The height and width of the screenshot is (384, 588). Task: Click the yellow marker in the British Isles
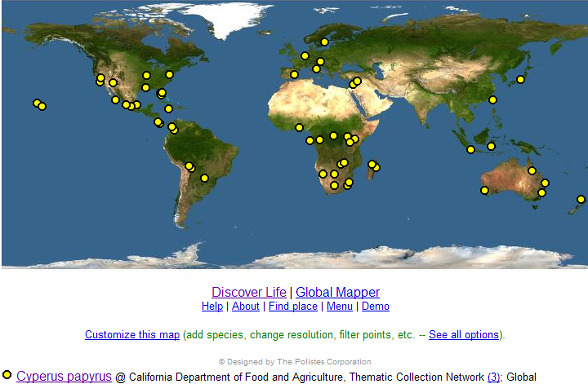click(x=305, y=56)
